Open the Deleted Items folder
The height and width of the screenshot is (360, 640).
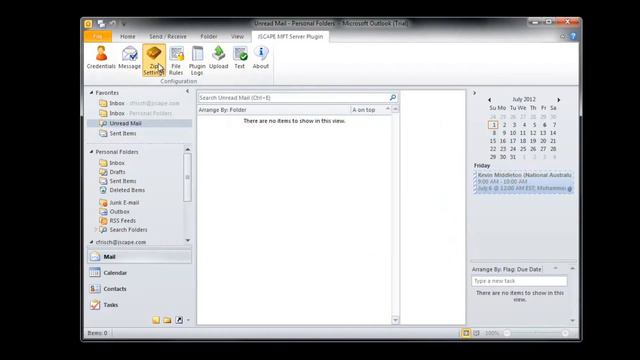pos(127,190)
